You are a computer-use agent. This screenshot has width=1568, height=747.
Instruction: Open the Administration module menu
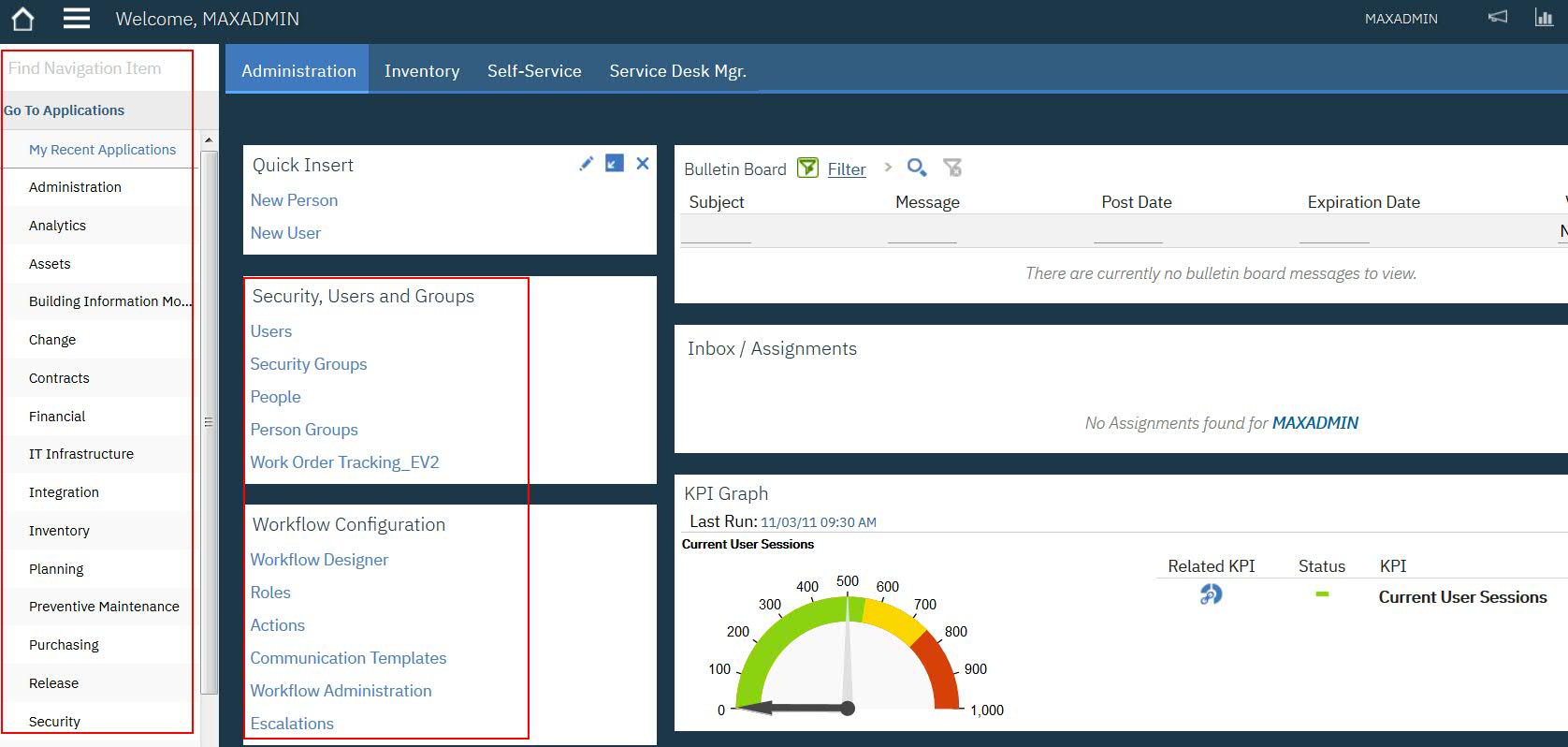click(75, 187)
